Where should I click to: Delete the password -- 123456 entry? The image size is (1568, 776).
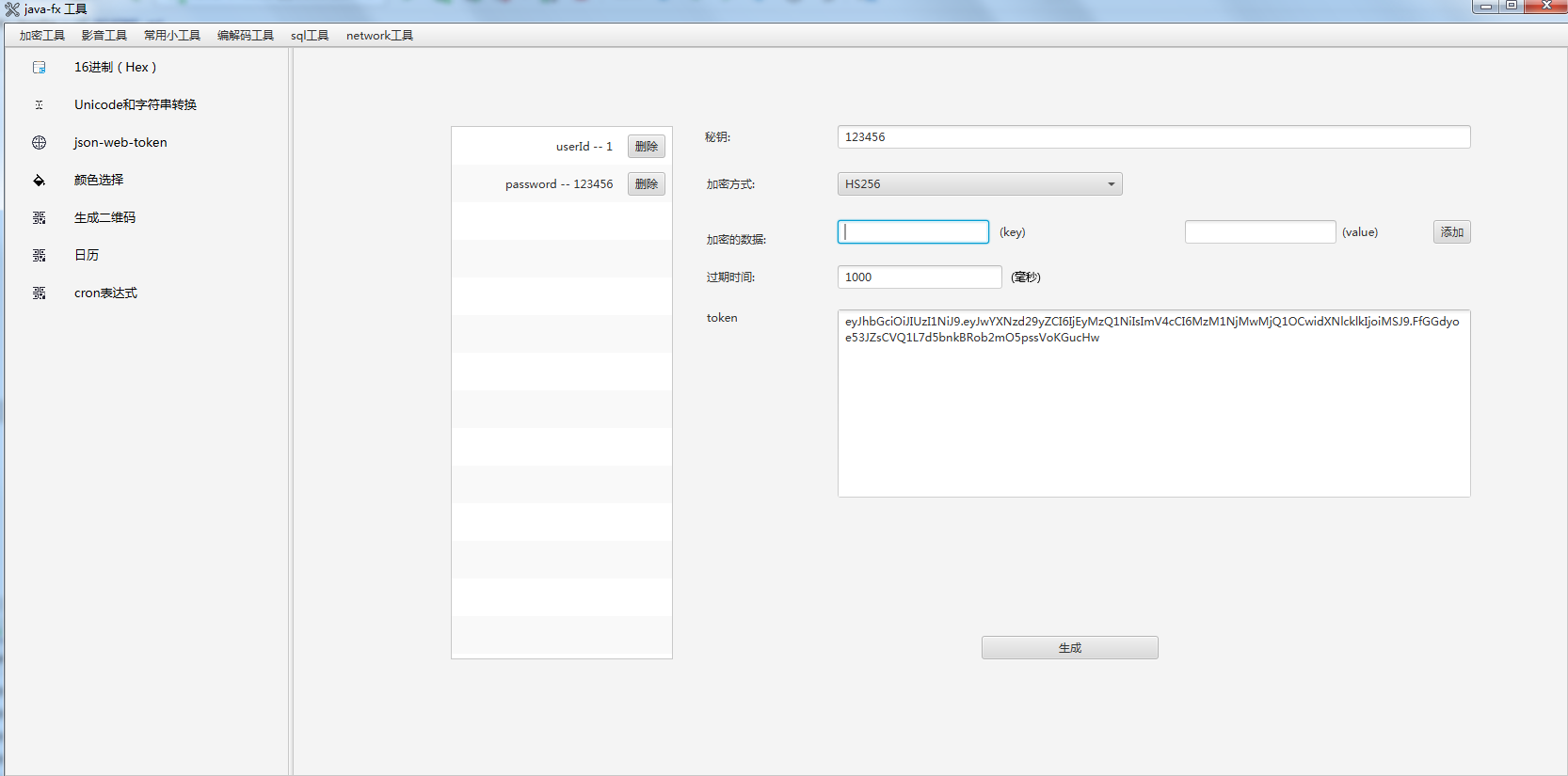click(647, 184)
